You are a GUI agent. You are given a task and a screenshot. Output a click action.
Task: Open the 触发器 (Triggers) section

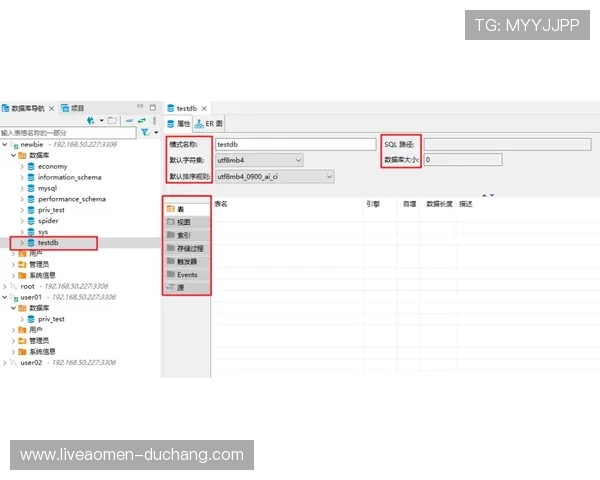tap(187, 261)
